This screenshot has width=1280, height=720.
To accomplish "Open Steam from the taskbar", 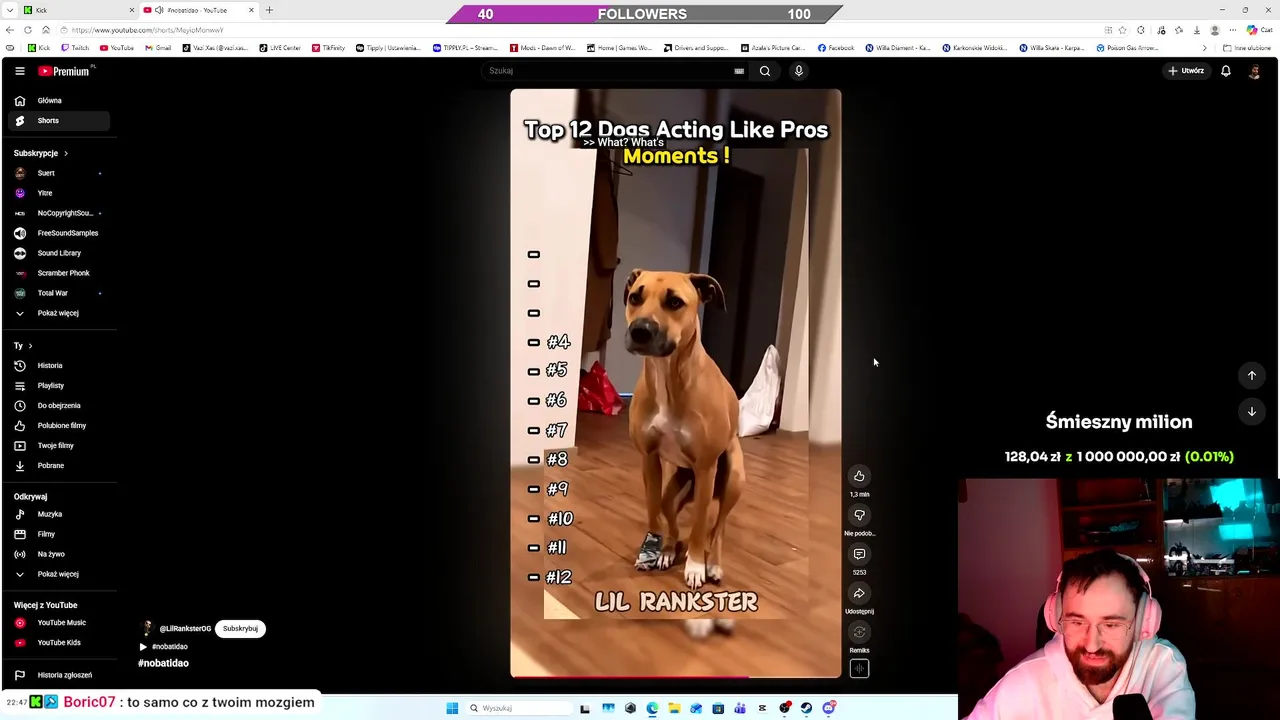I will coord(806,708).
